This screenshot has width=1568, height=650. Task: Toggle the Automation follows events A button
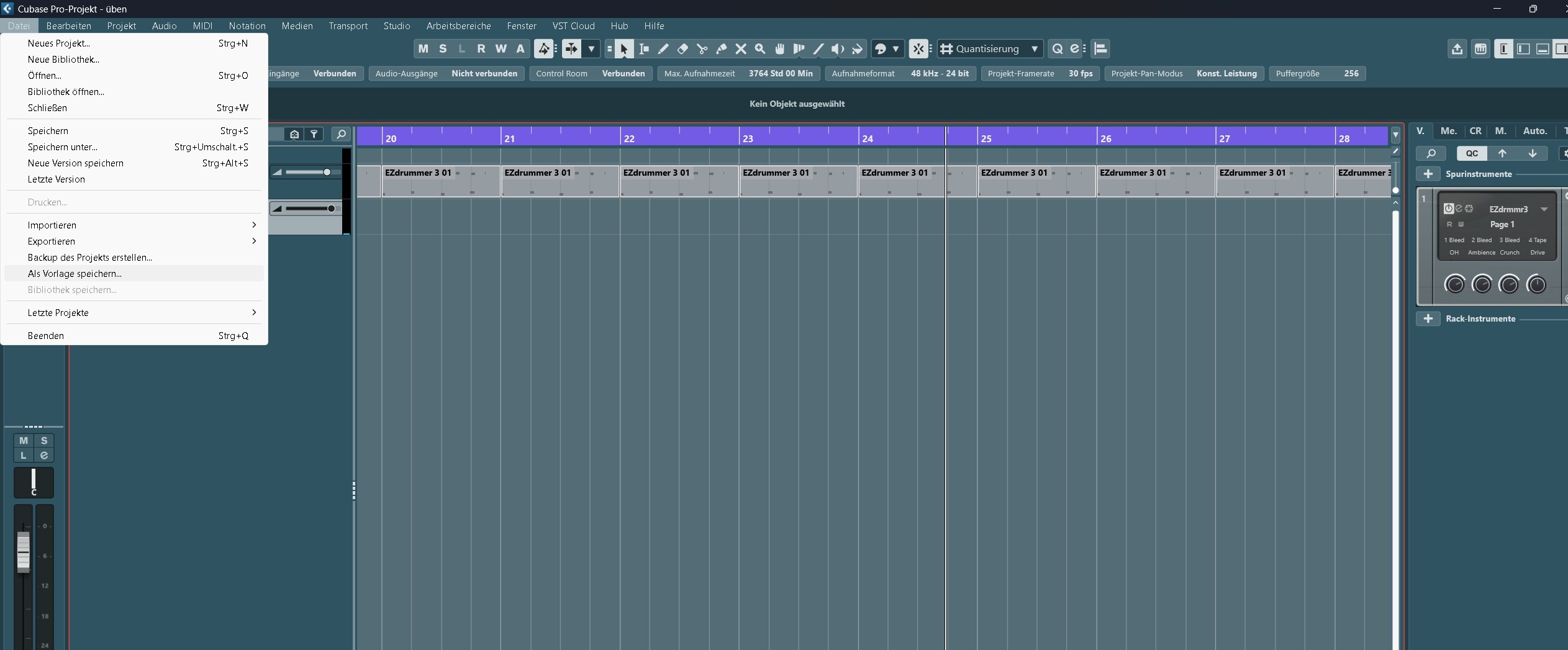tap(520, 48)
